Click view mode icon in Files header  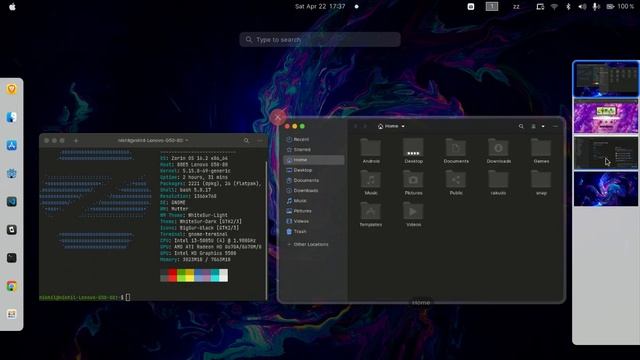coord(533,127)
